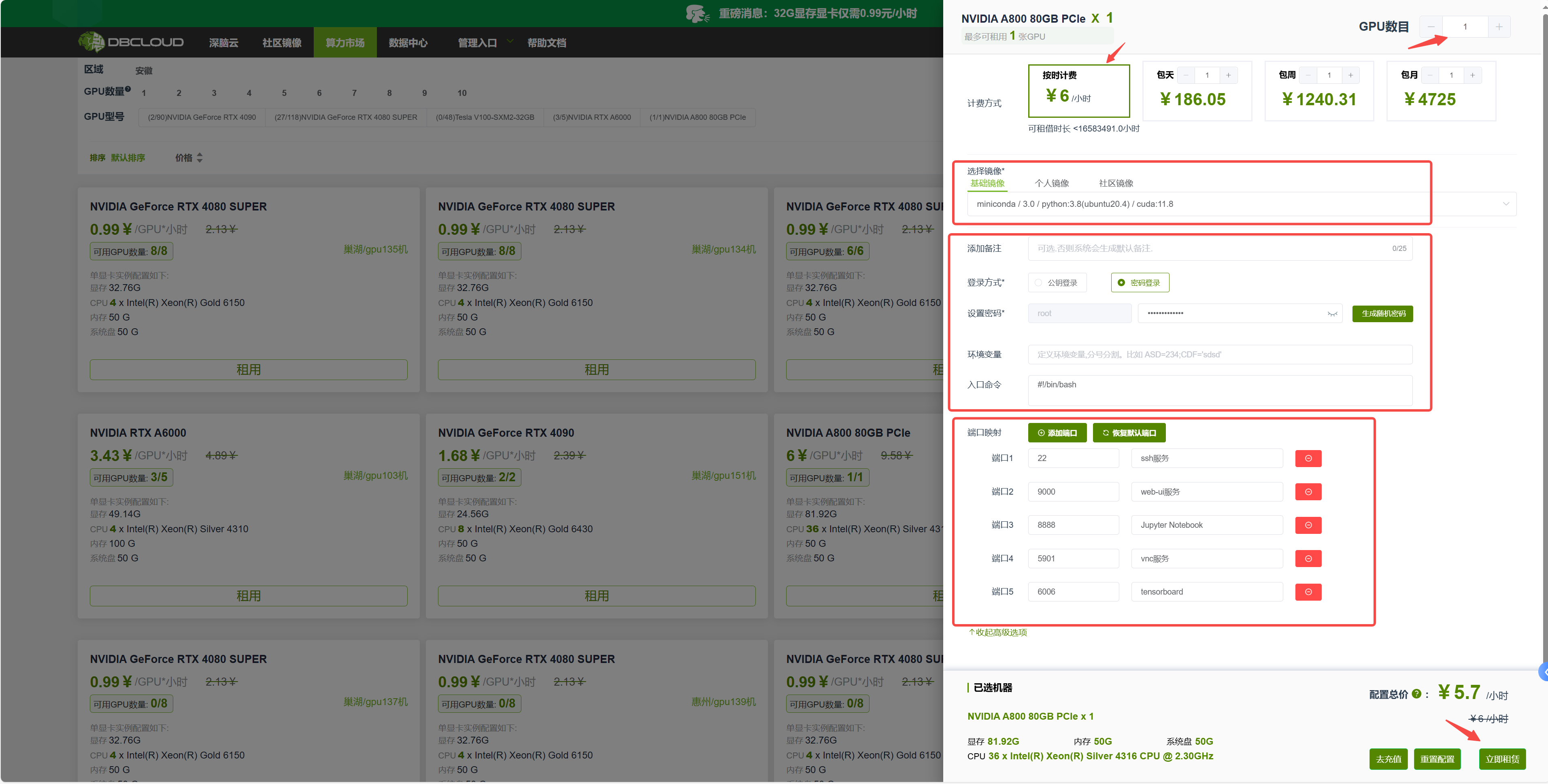Click 生成随机密码 button
The width and height of the screenshot is (1548, 784).
click(1383, 314)
